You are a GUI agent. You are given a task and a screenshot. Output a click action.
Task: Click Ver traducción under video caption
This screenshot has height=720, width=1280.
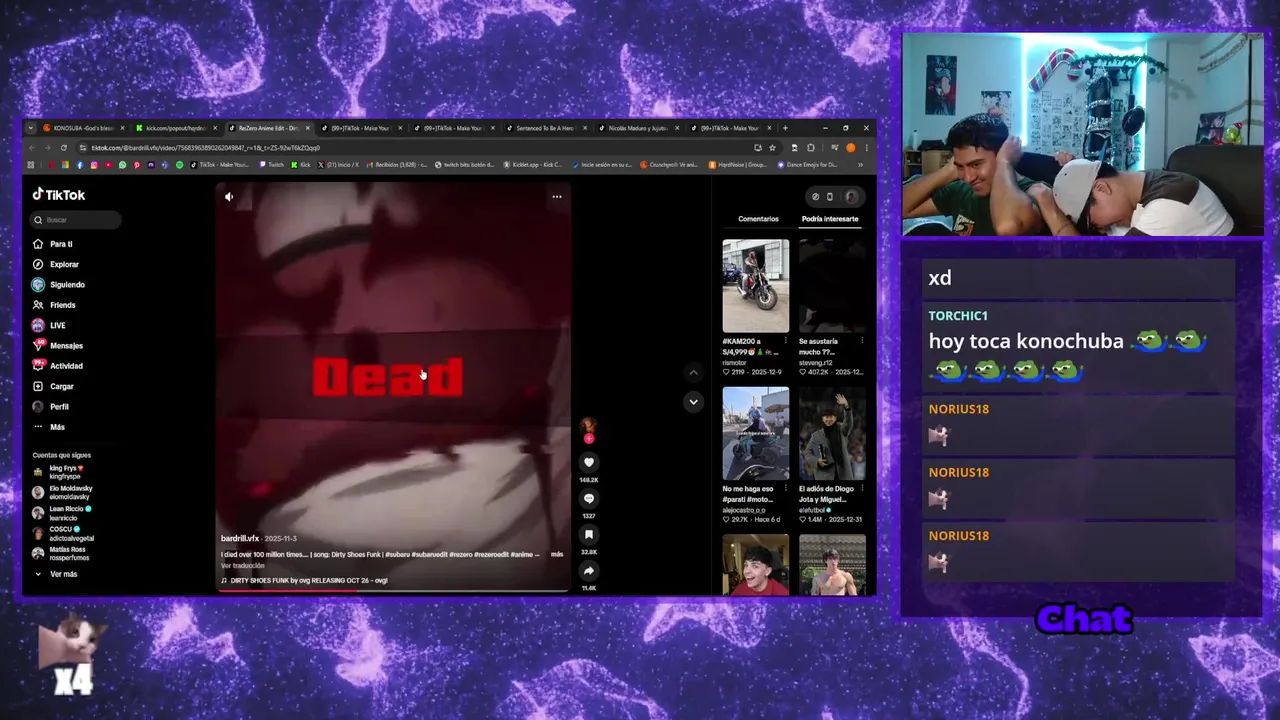coord(243,566)
